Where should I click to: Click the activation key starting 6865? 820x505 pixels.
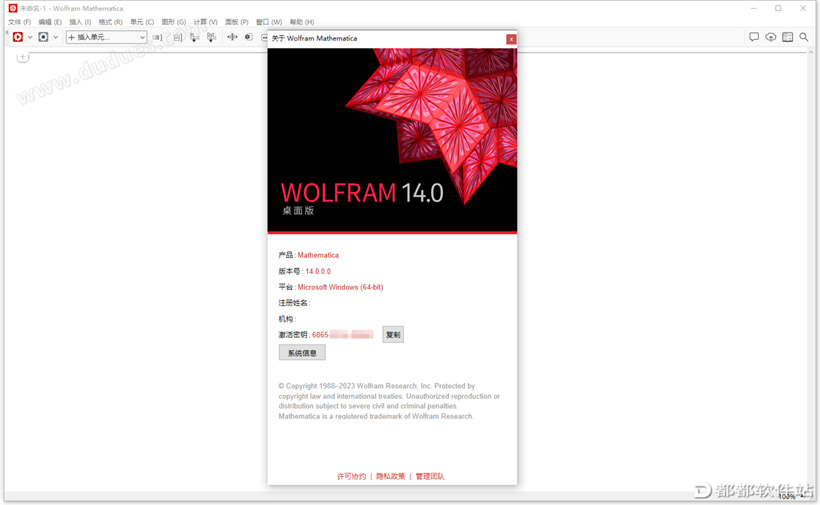point(343,335)
